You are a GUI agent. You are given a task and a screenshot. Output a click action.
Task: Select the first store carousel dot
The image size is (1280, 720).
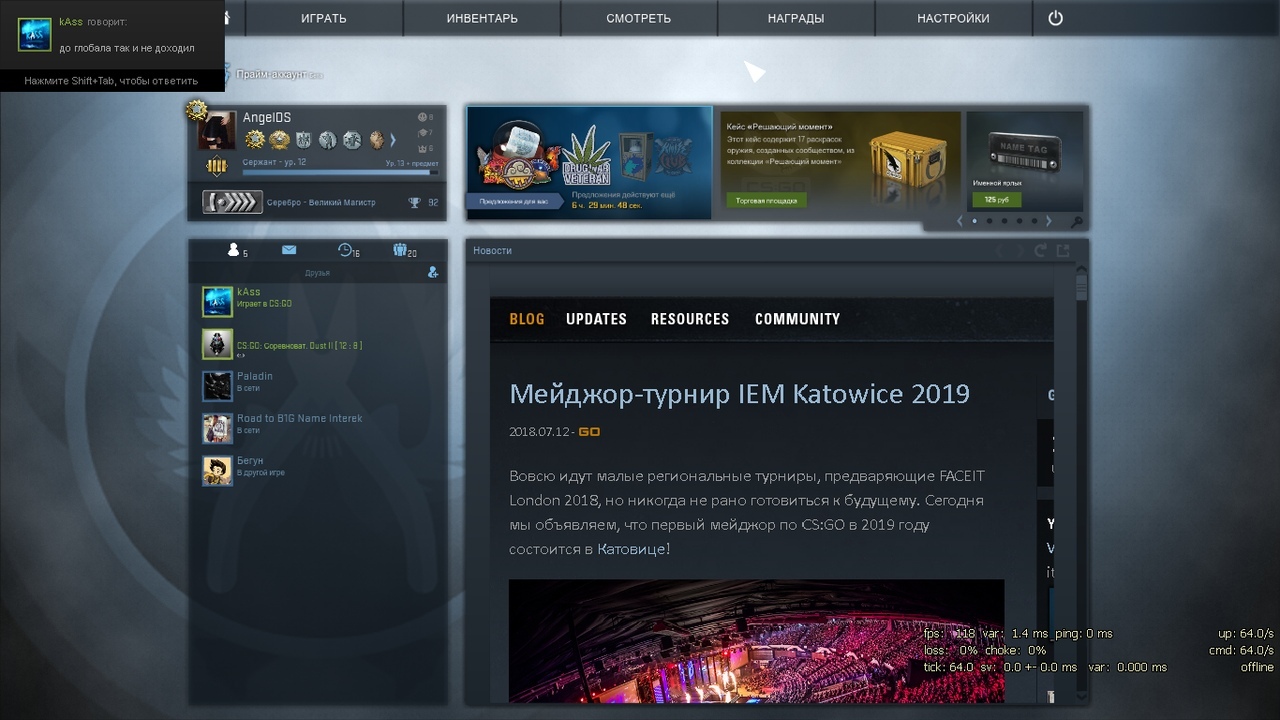975,221
